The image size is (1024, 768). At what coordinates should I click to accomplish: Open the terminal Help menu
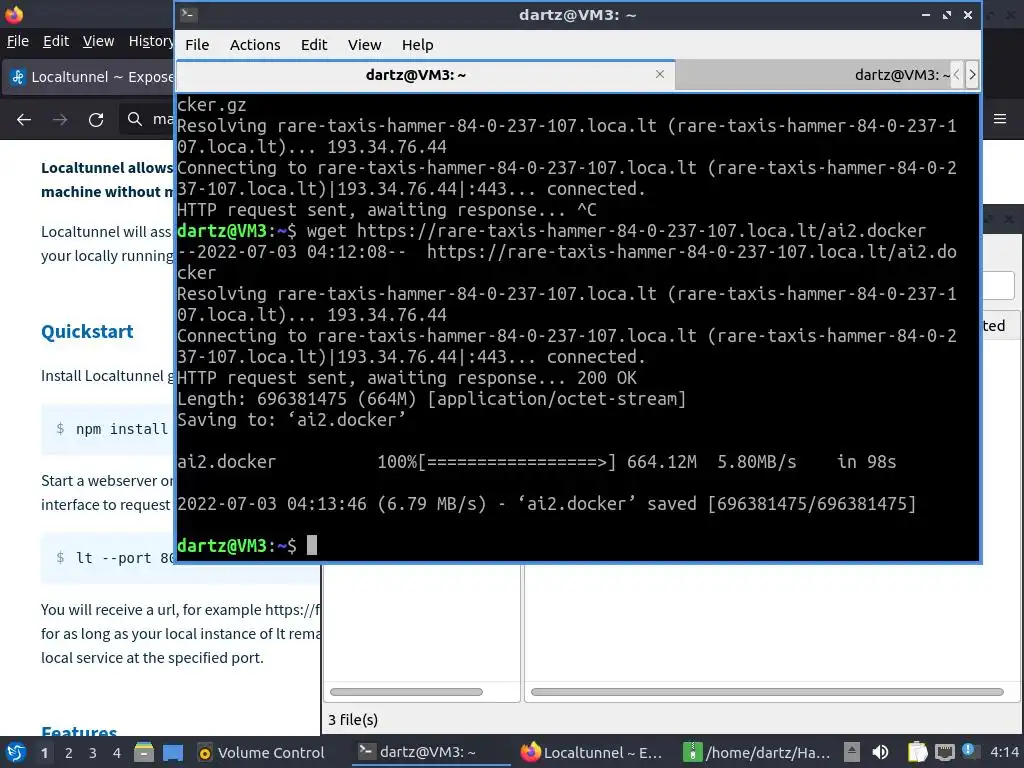coord(417,44)
